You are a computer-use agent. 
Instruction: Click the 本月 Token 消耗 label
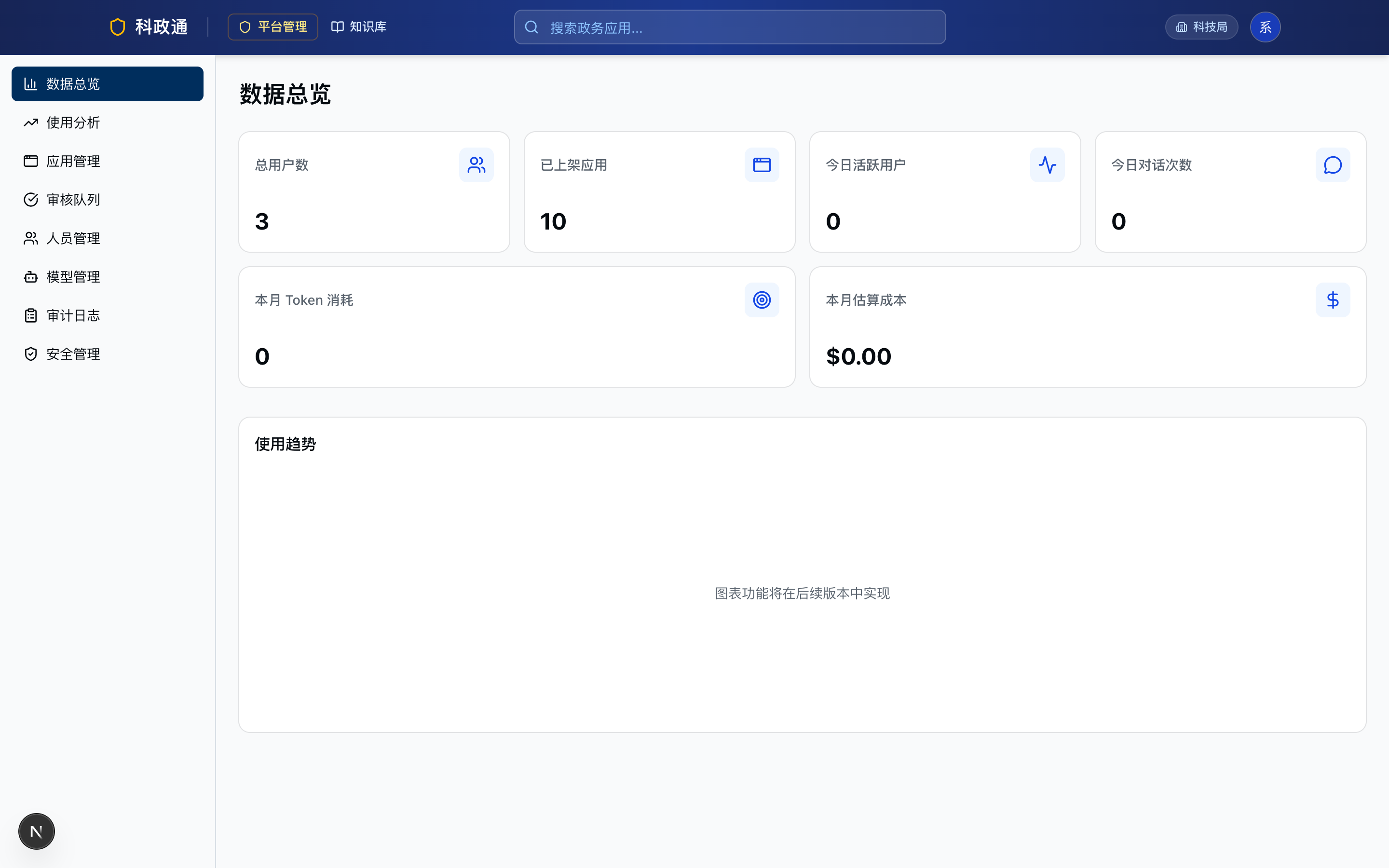tap(304, 300)
